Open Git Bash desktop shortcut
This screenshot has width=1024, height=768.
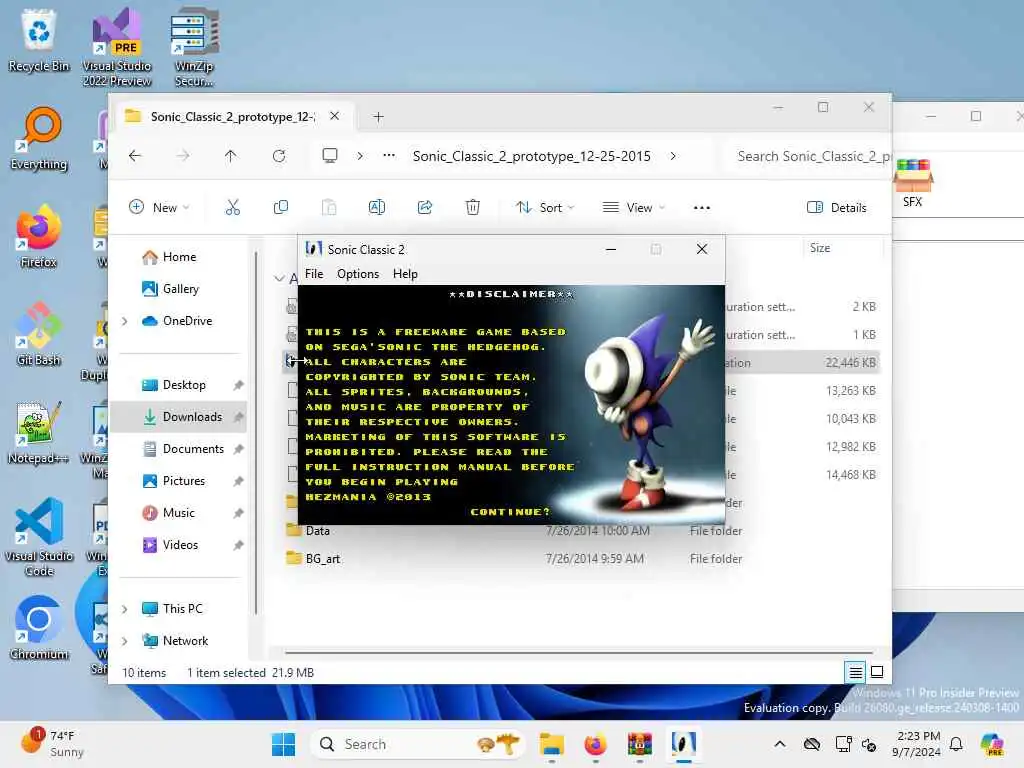pos(39,334)
